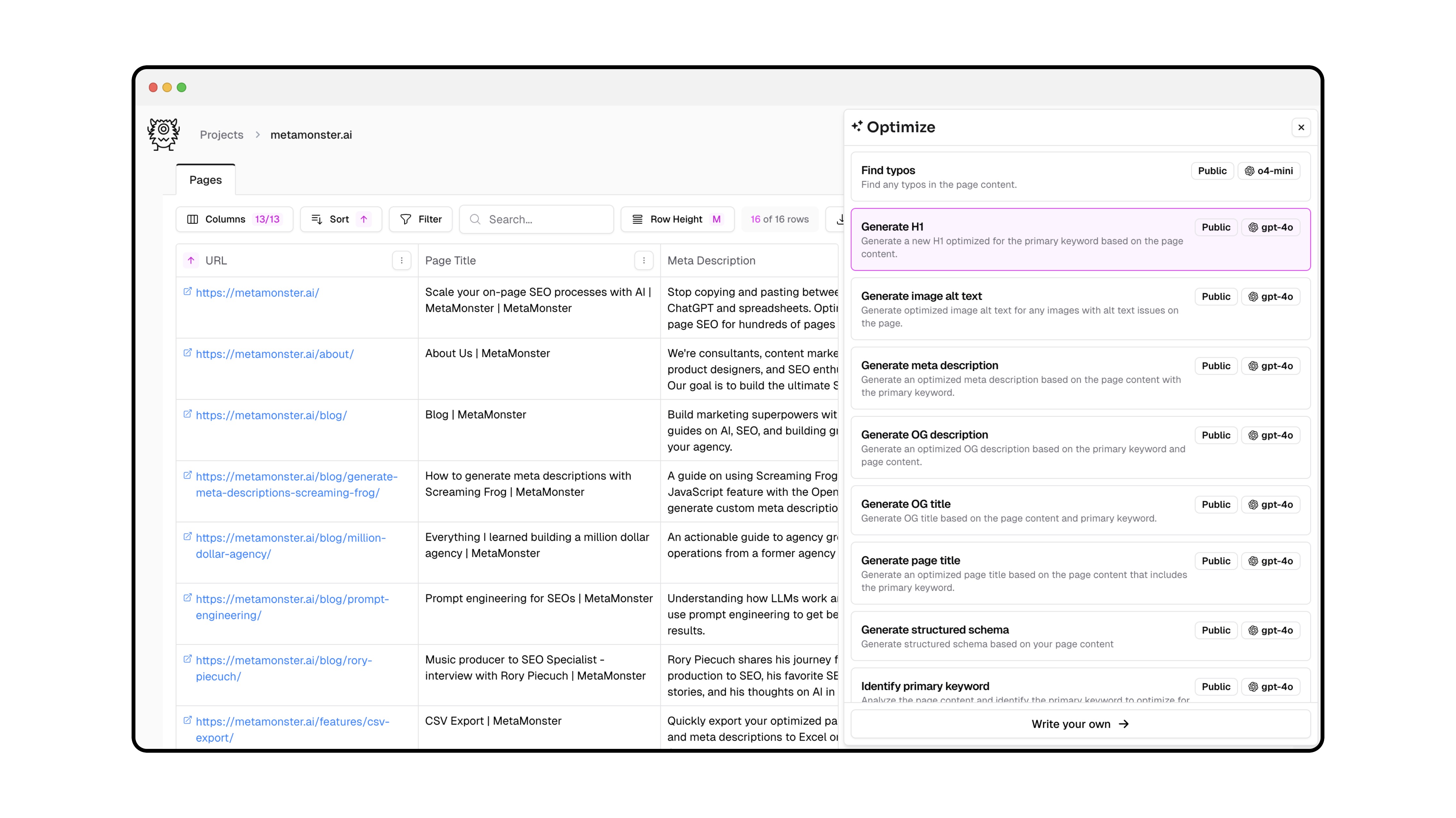Open Page Title column options menu
The width and height of the screenshot is (1456, 818).
(x=644, y=261)
